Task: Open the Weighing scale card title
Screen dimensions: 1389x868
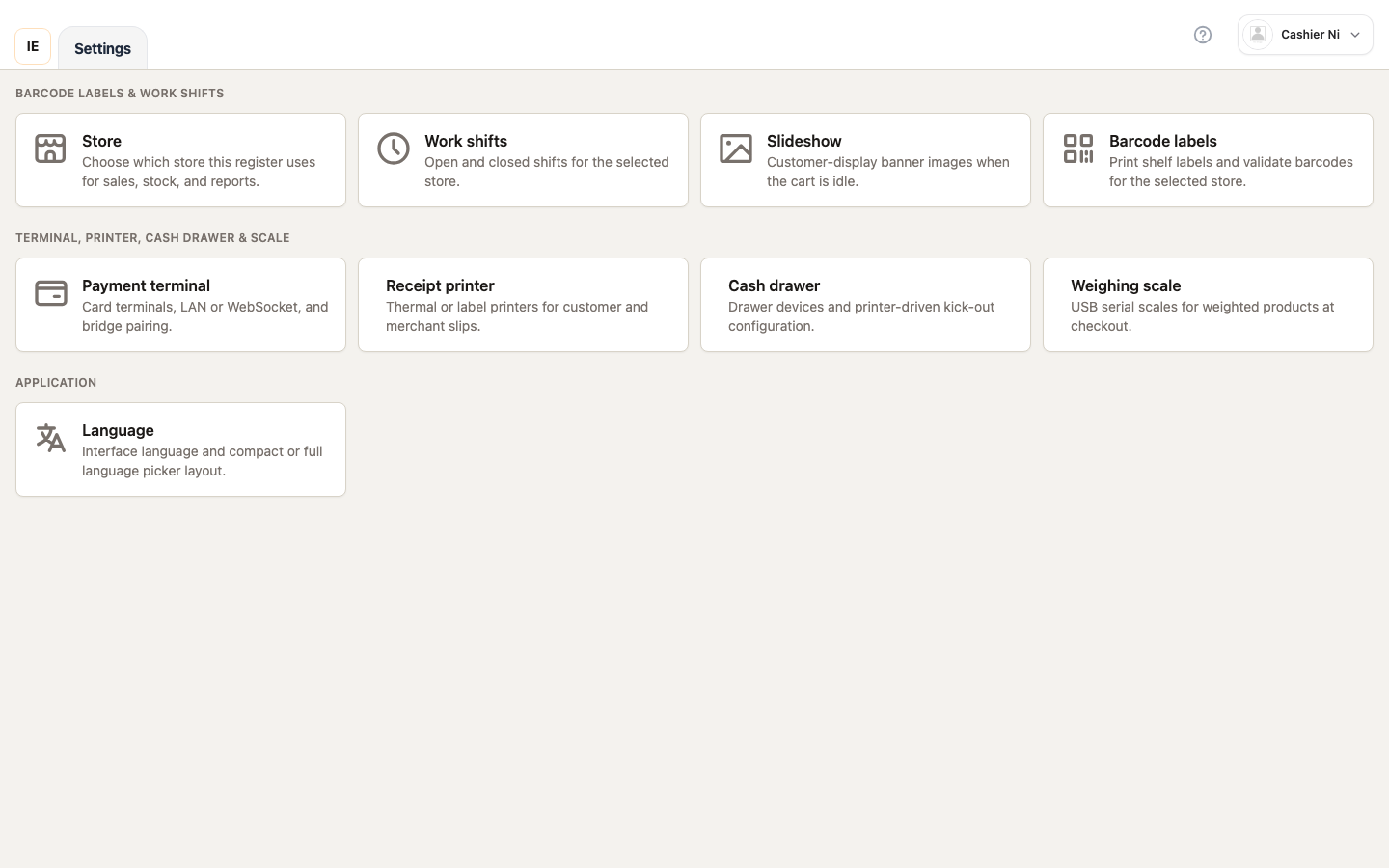Action: (x=1126, y=285)
